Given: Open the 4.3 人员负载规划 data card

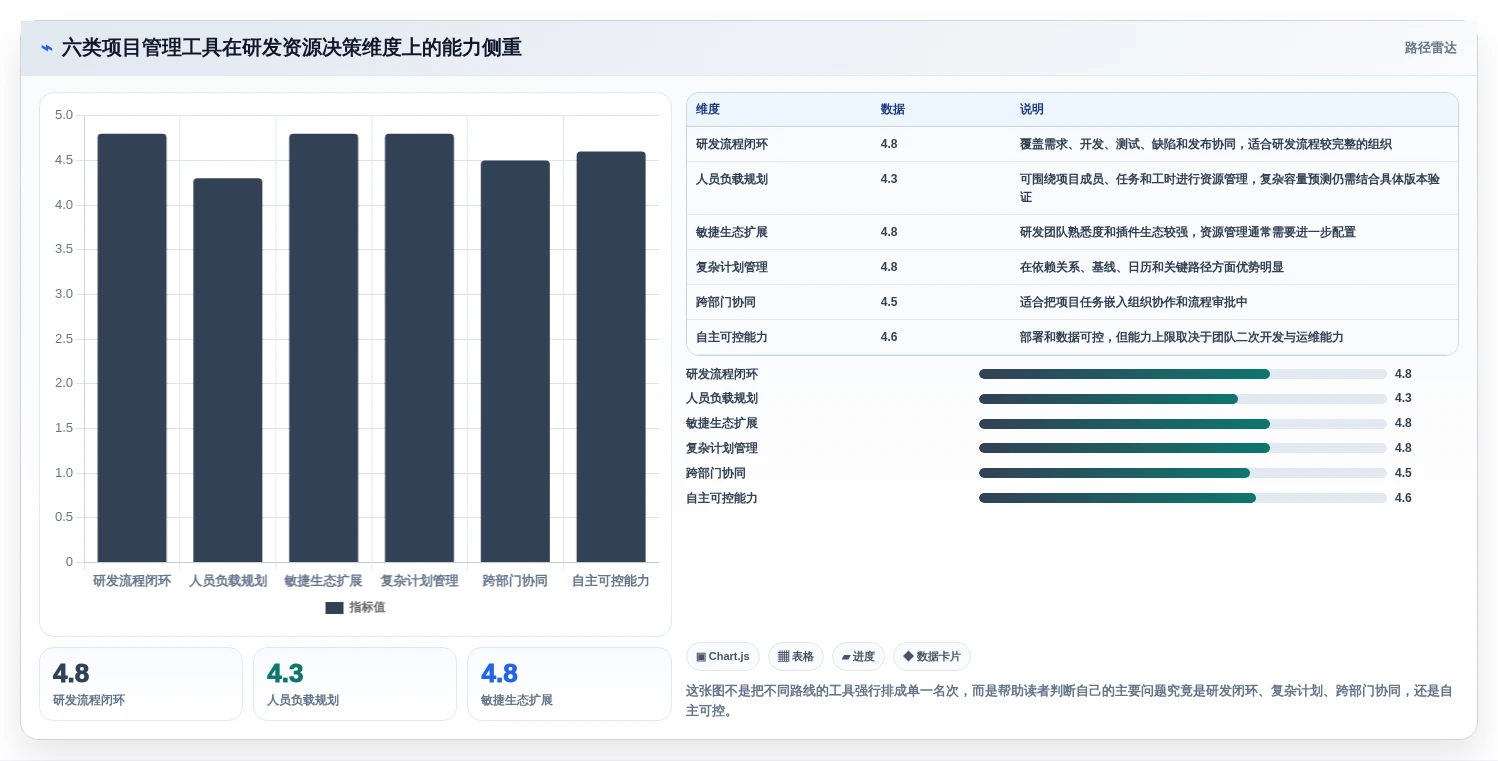Looking at the screenshot, I should click(355, 684).
